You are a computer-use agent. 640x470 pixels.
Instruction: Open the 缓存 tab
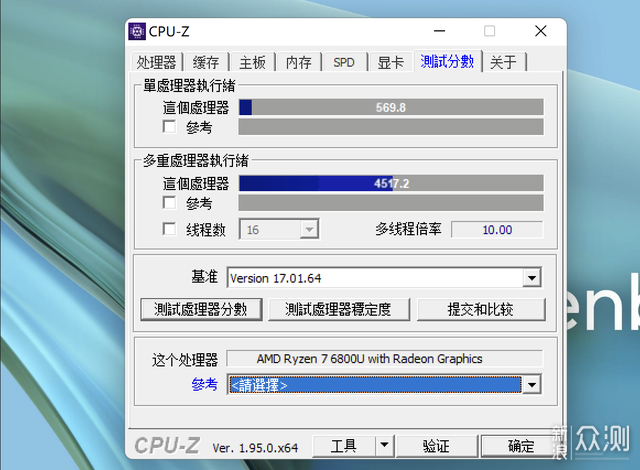206,63
